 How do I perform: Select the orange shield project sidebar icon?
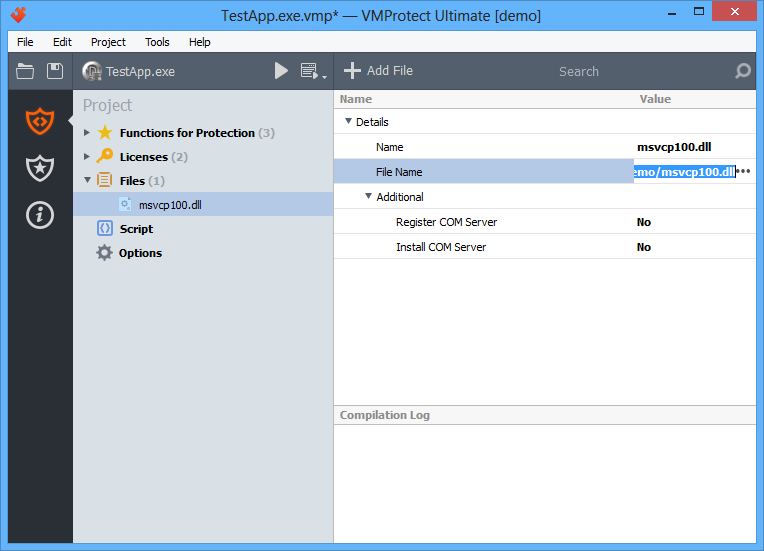click(x=40, y=121)
